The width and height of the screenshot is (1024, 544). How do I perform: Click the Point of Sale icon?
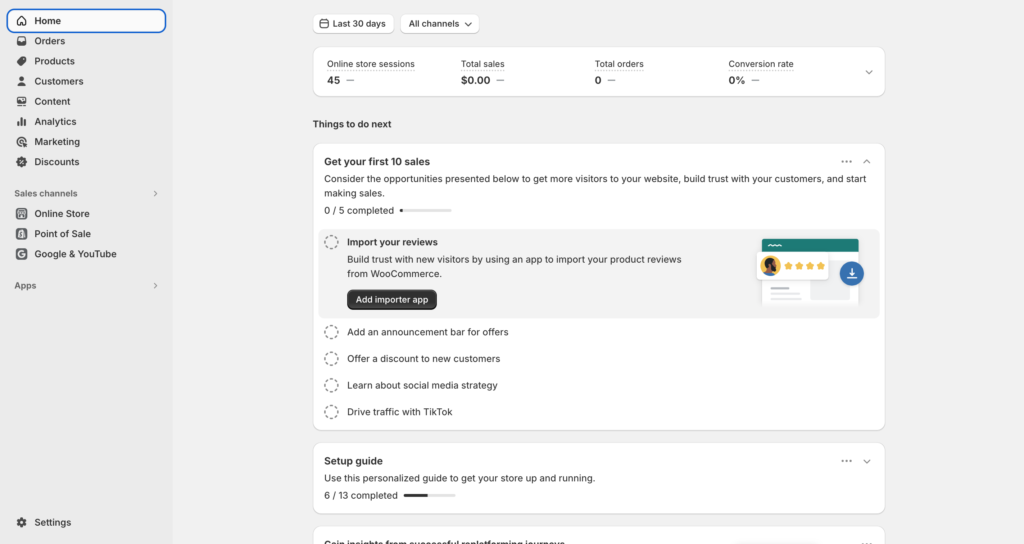click(22, 234)
